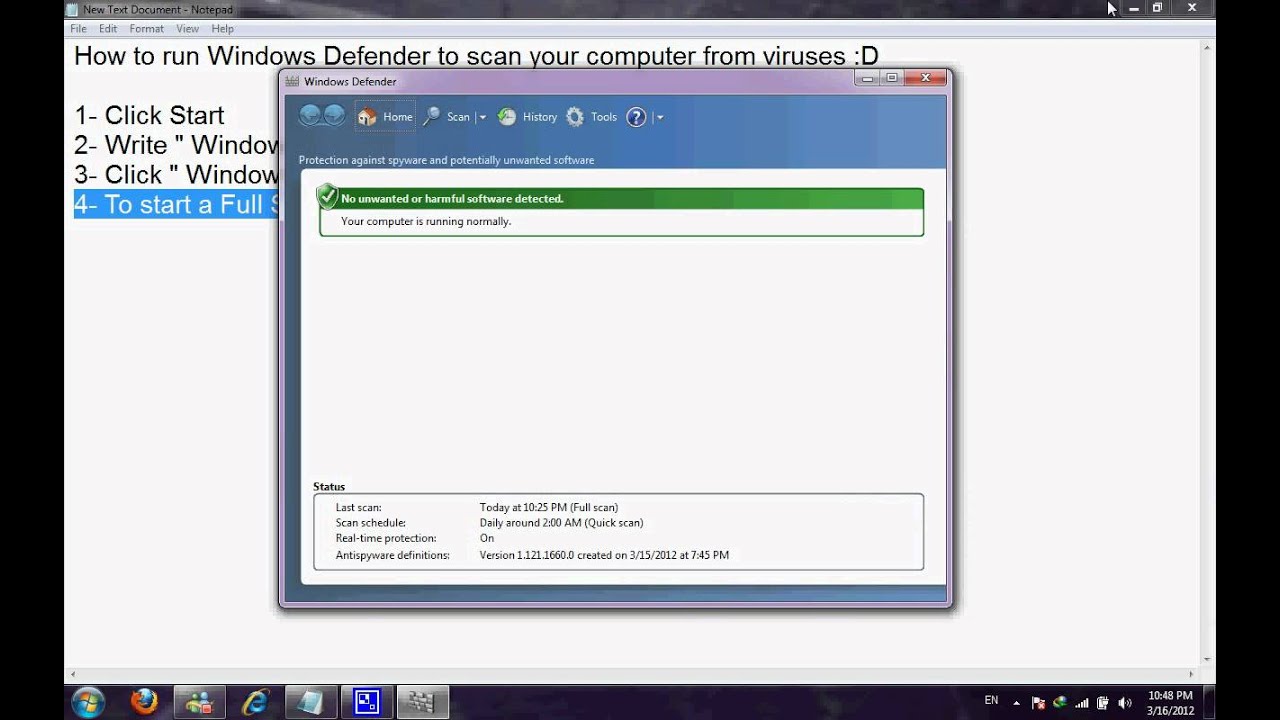Click the Real-time protection 'On' value
Screen dimensions: 1280x720
tap(487, 538)
